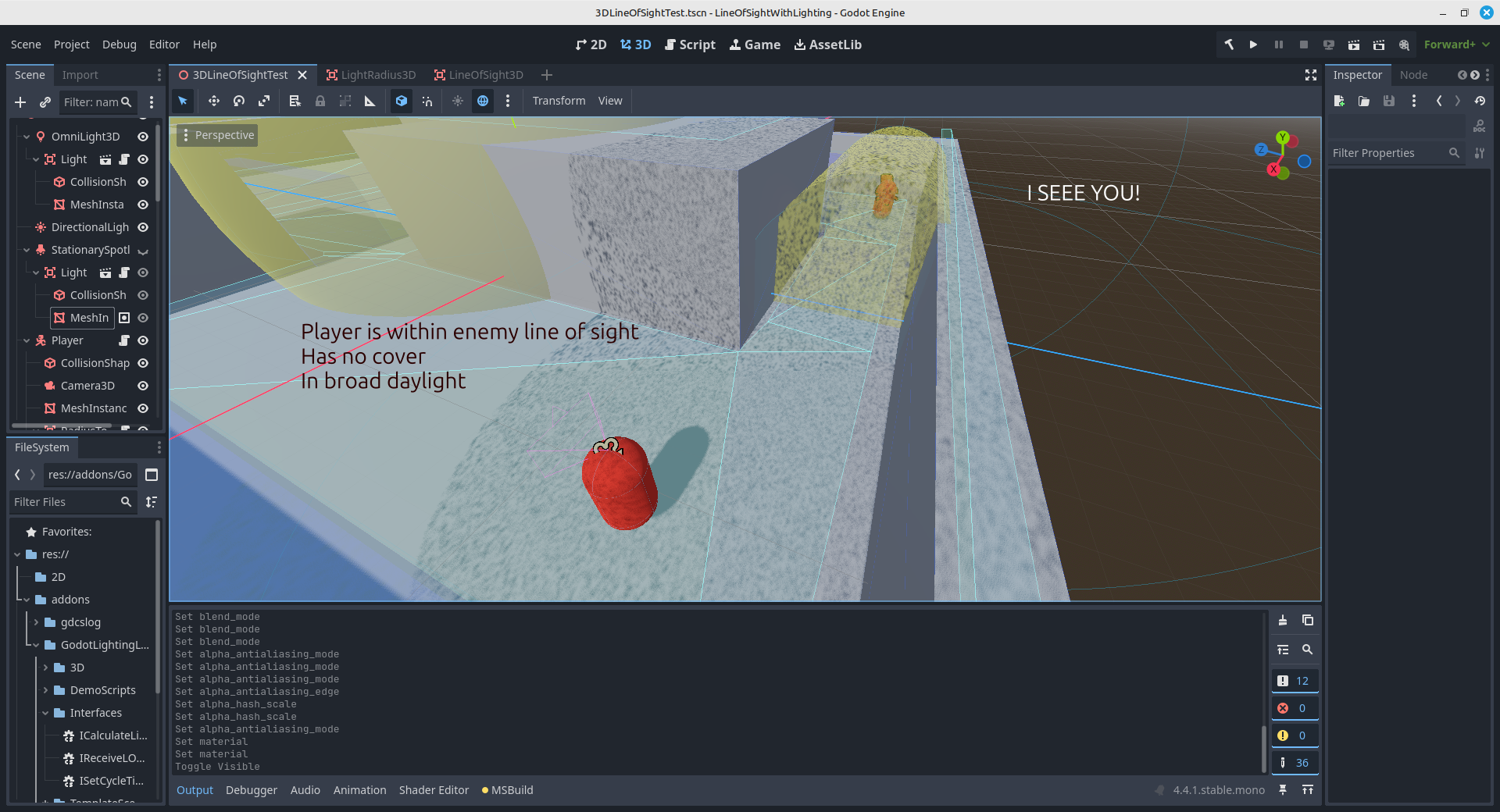This screenshot has width=1500, height=812.
Task: Toggle standard messages filter showing 12
Action: click(x=1295, y=681)
